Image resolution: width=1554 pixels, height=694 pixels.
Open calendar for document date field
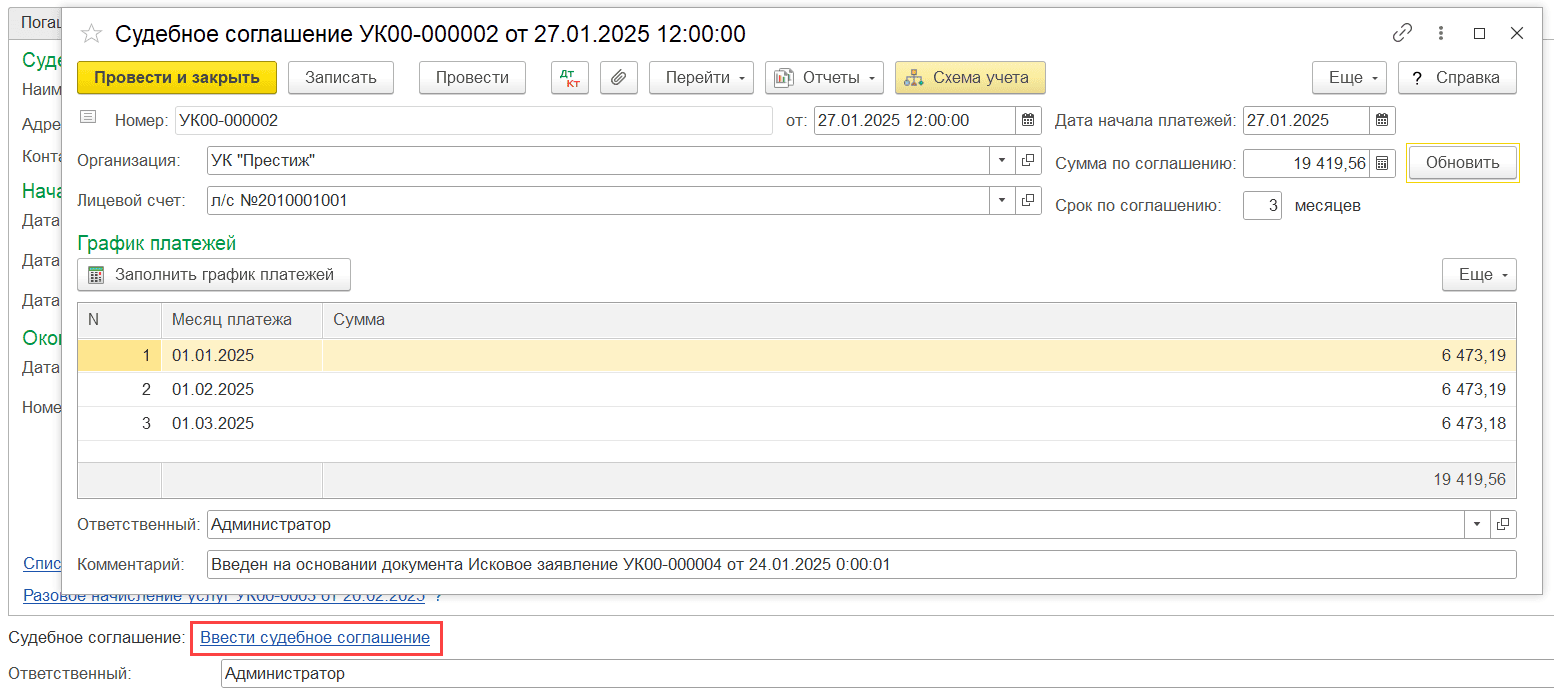coord(1028,121)
